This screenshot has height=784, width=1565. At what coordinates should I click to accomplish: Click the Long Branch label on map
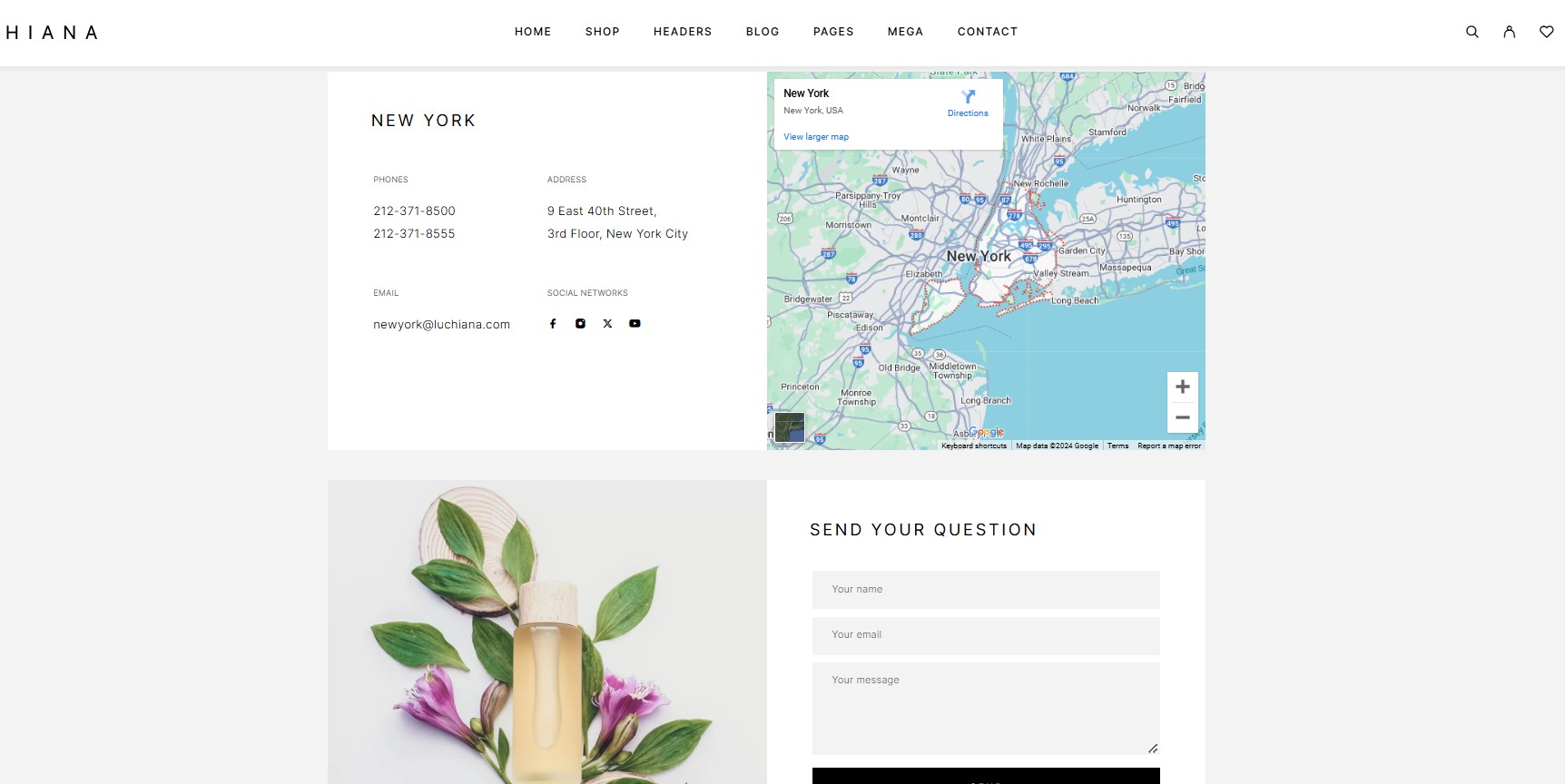pos(986,400)
